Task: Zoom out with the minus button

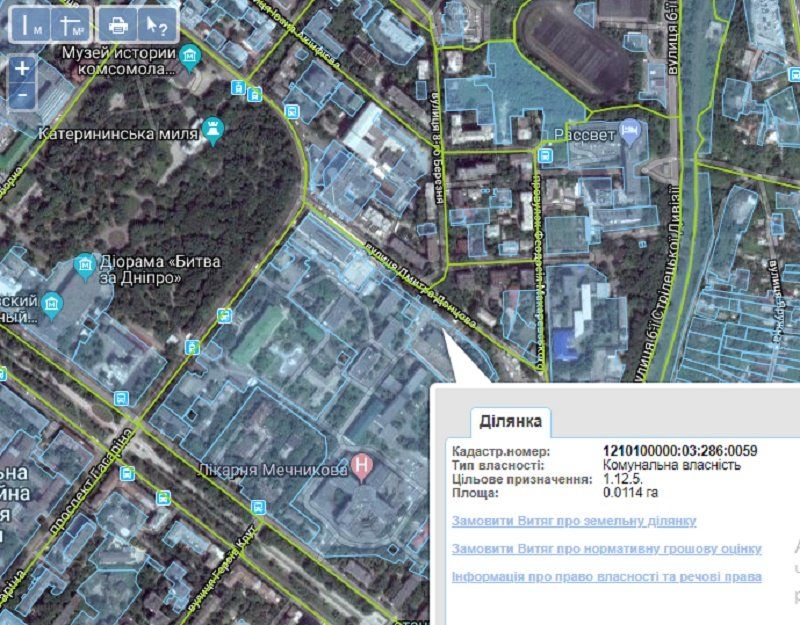Action: 22,95
